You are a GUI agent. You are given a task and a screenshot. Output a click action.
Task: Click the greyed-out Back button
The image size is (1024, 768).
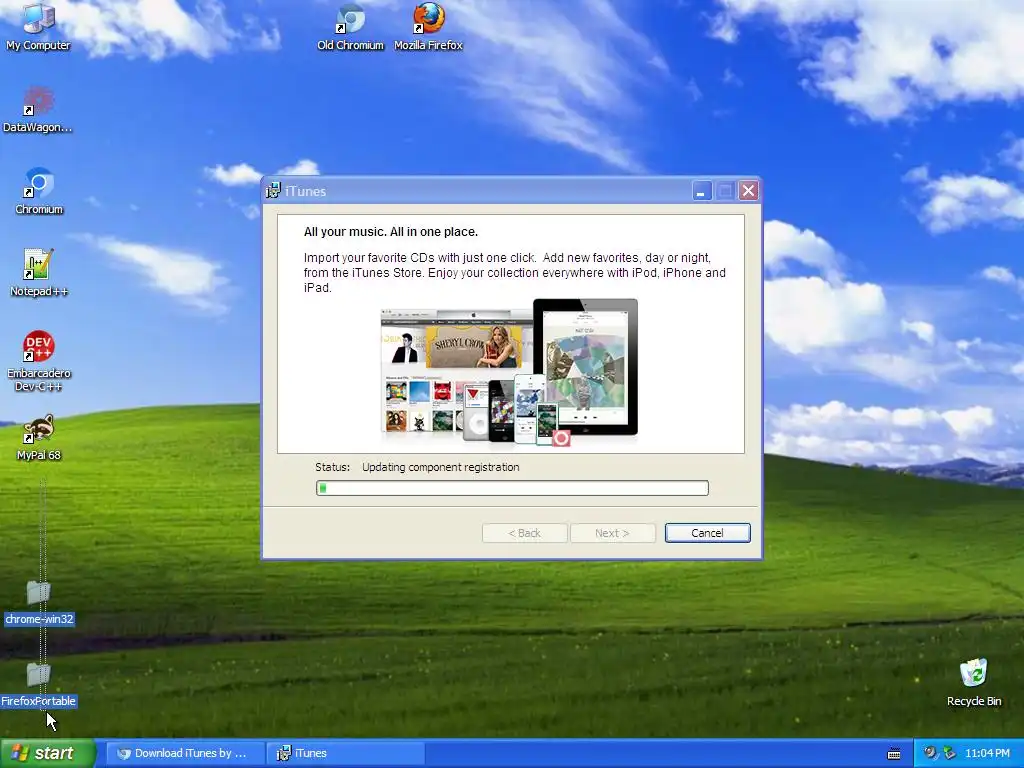click(524, 533)
